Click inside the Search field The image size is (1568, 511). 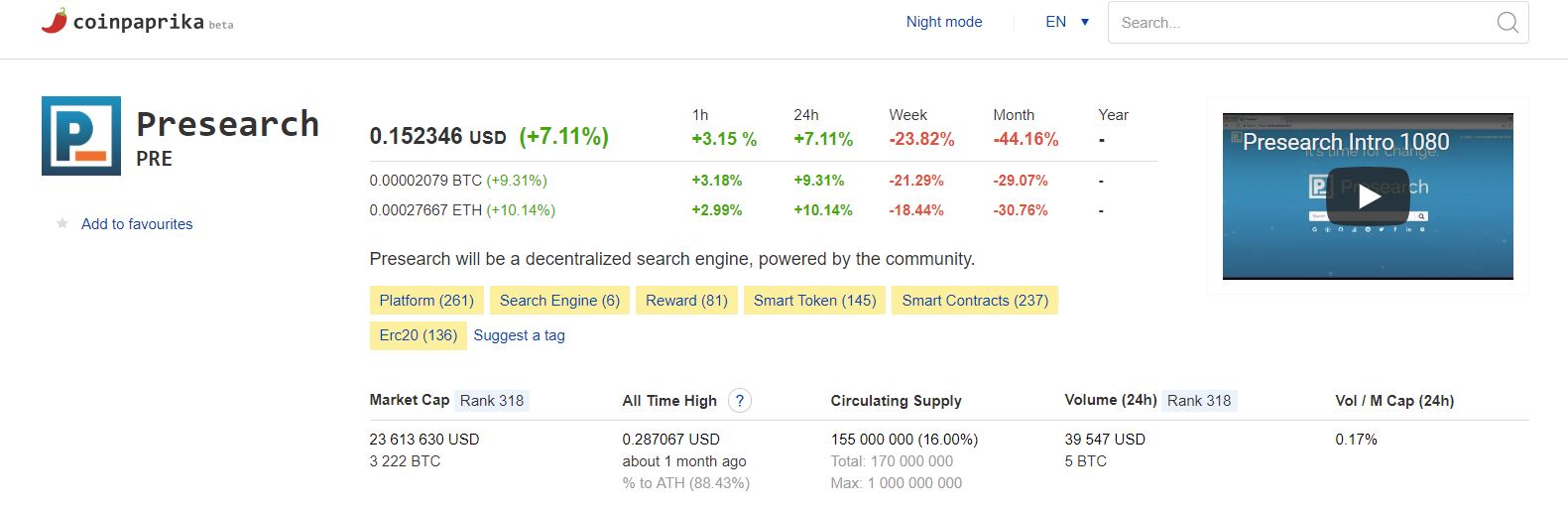(1299, 23)
